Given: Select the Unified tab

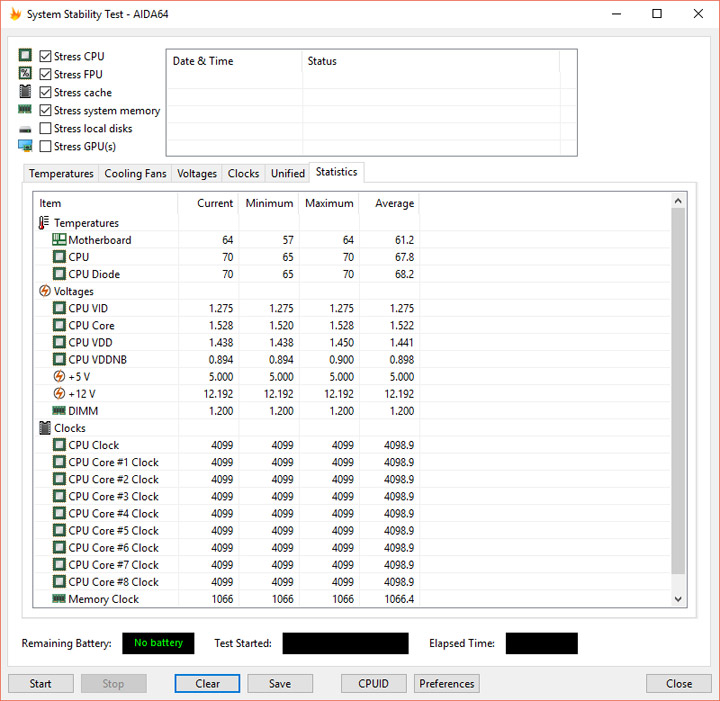Looking at the screenshot, I should coord(287,174).
